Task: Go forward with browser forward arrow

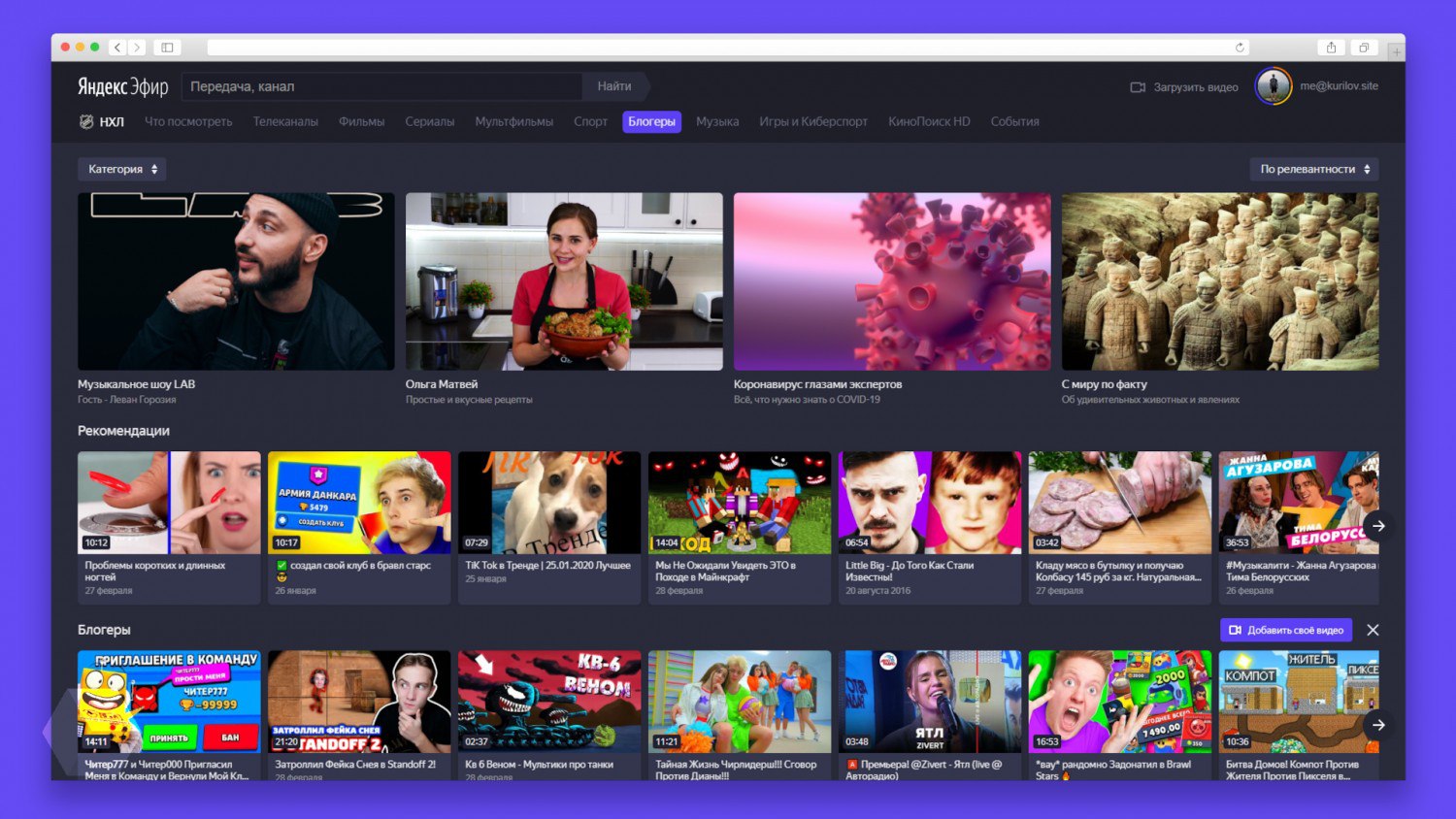Action: click(x=137, y=47)
